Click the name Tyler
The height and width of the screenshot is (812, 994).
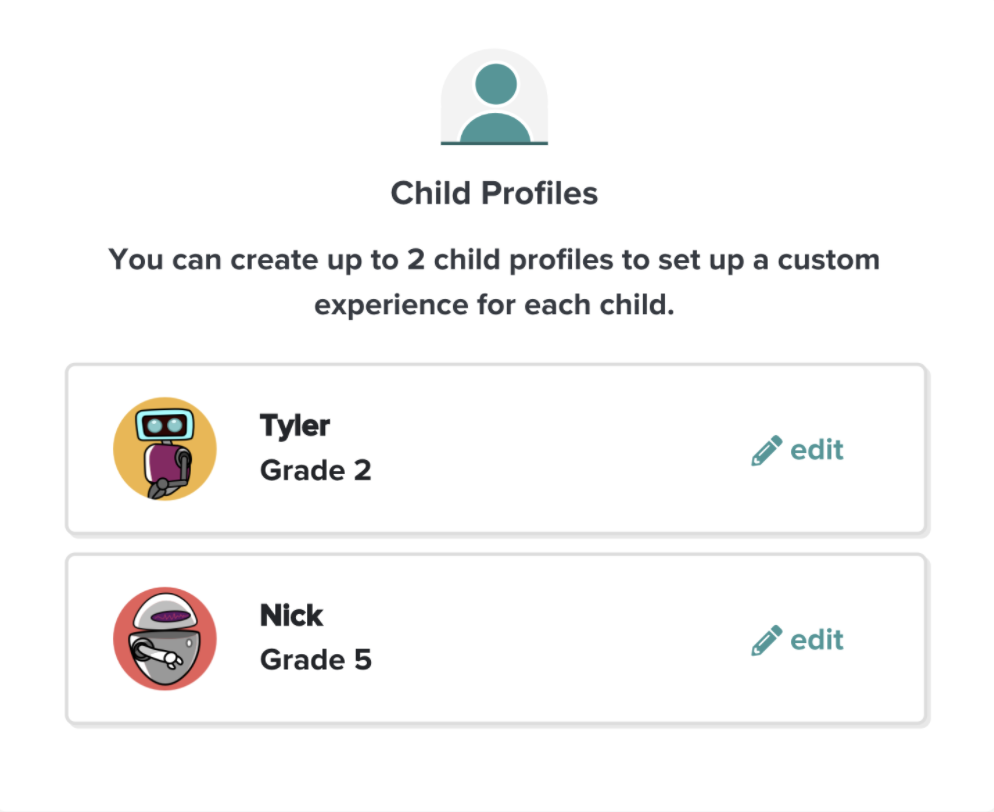[295, 425]
